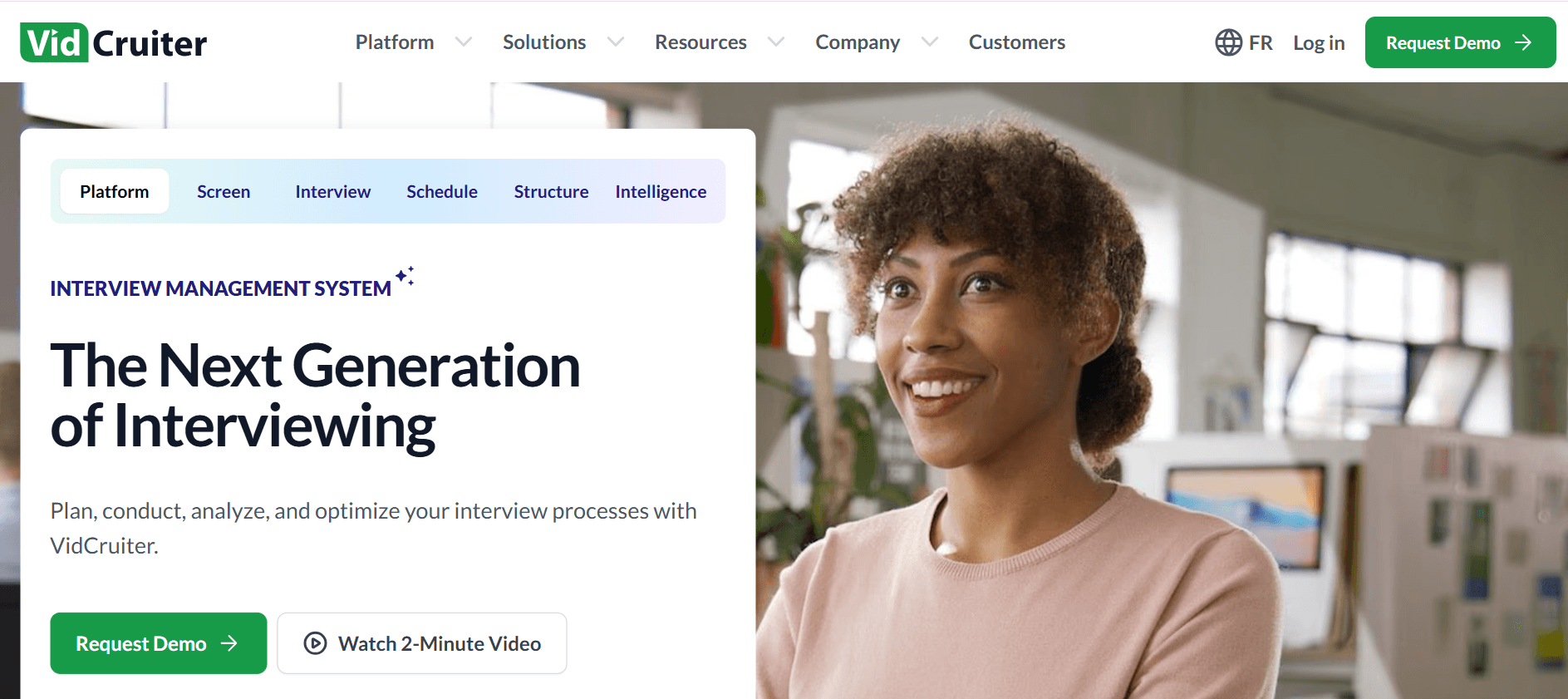Switch language to FR

(1261, 42)
